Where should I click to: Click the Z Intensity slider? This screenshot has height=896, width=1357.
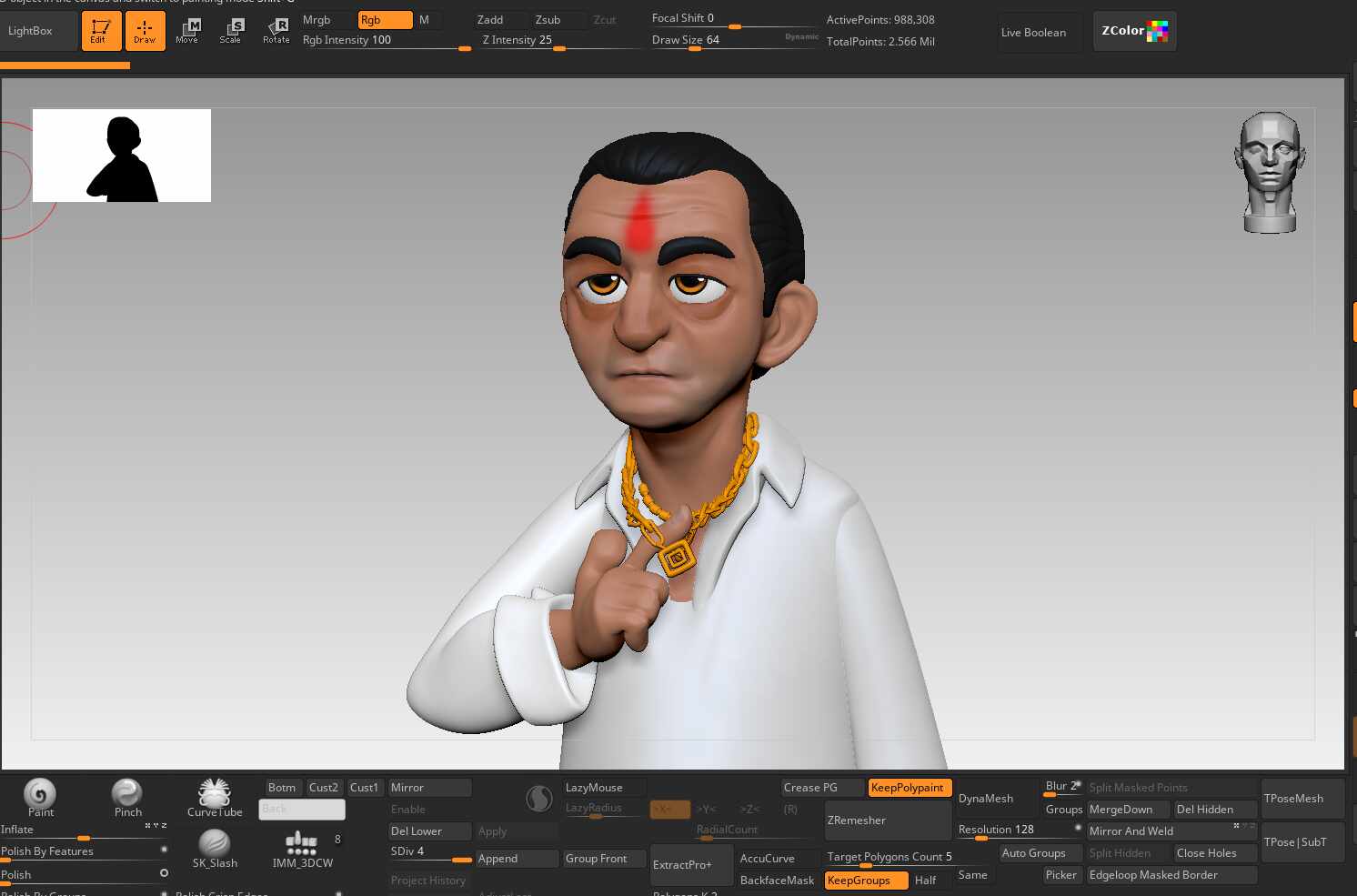pyautogui.click(x=560, y=41)
